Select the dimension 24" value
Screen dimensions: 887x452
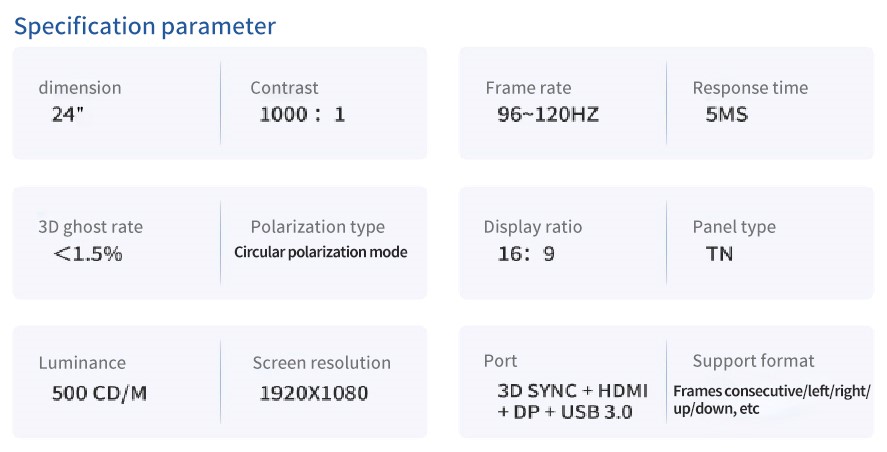pos(68,114)
